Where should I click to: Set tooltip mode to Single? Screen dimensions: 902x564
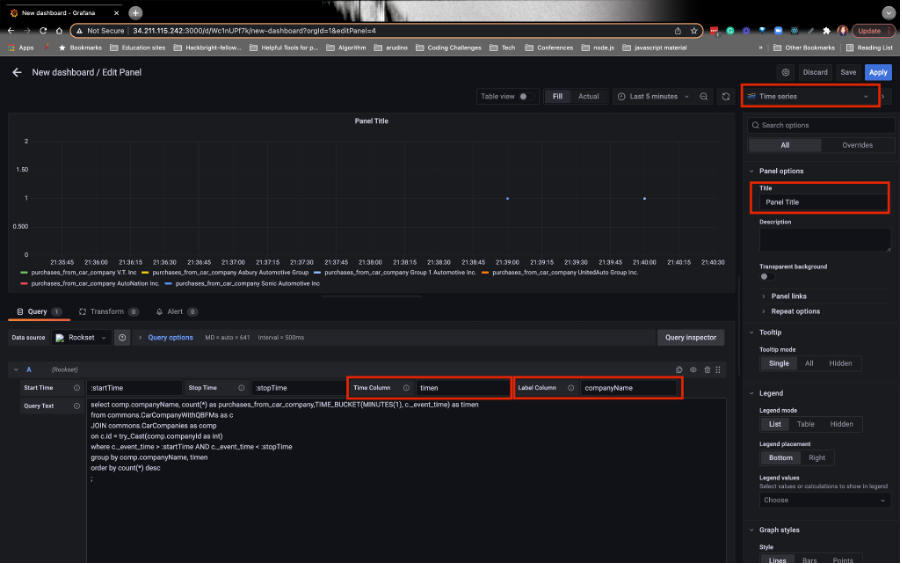(x=779, y=364)
